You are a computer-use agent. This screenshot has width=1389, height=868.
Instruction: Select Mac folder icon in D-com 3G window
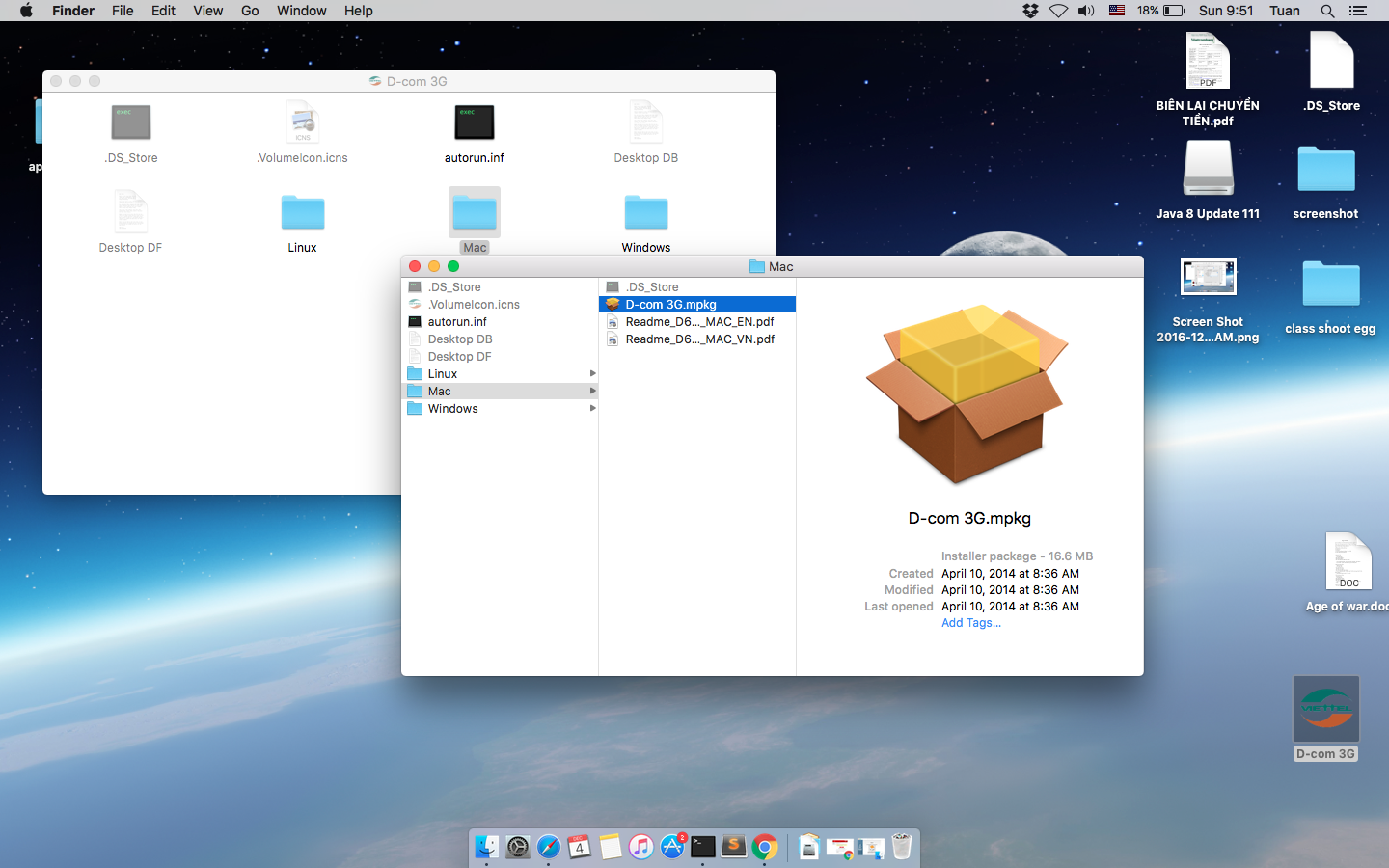point(475,212)
